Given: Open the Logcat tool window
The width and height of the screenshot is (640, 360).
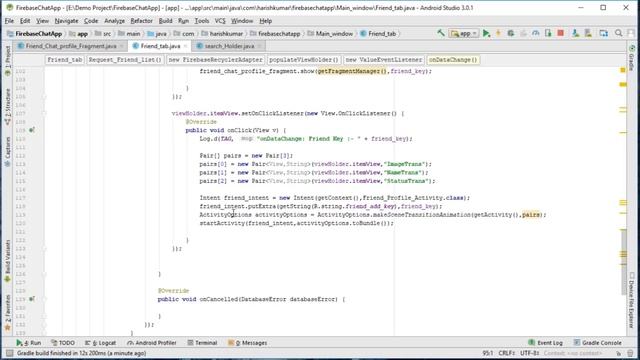Looking at the screenshot, I should point(100,343).
